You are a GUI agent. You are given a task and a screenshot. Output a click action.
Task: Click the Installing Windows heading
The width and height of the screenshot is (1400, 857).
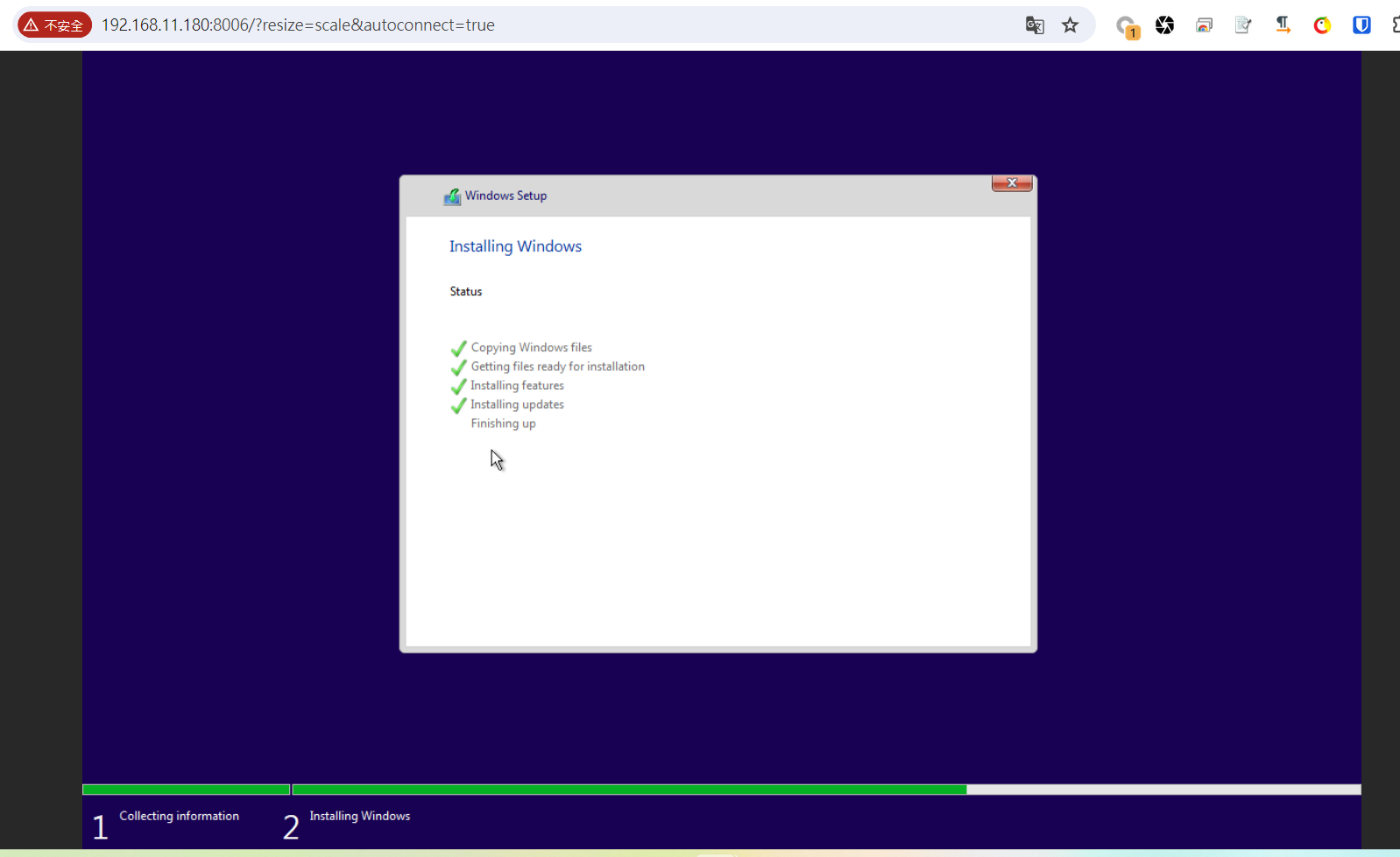click(x=515, y=246)
